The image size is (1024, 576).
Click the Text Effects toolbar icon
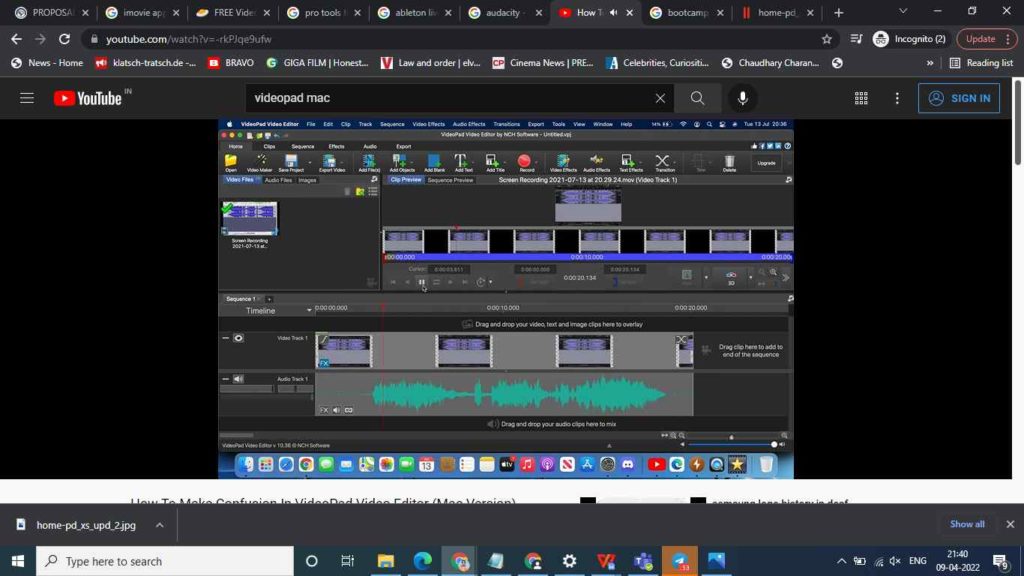(x=628, y=161)
